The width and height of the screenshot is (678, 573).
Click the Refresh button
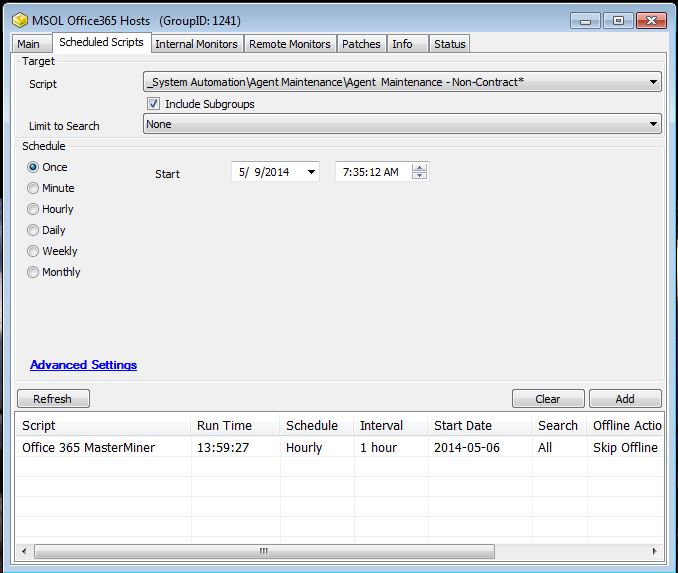(53, 399)
